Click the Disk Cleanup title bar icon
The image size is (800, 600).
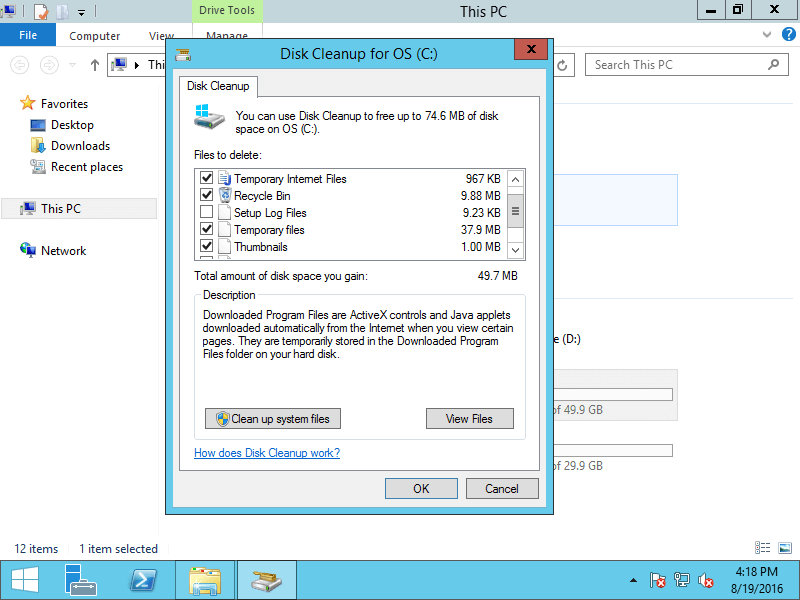[x=183, y=54]
